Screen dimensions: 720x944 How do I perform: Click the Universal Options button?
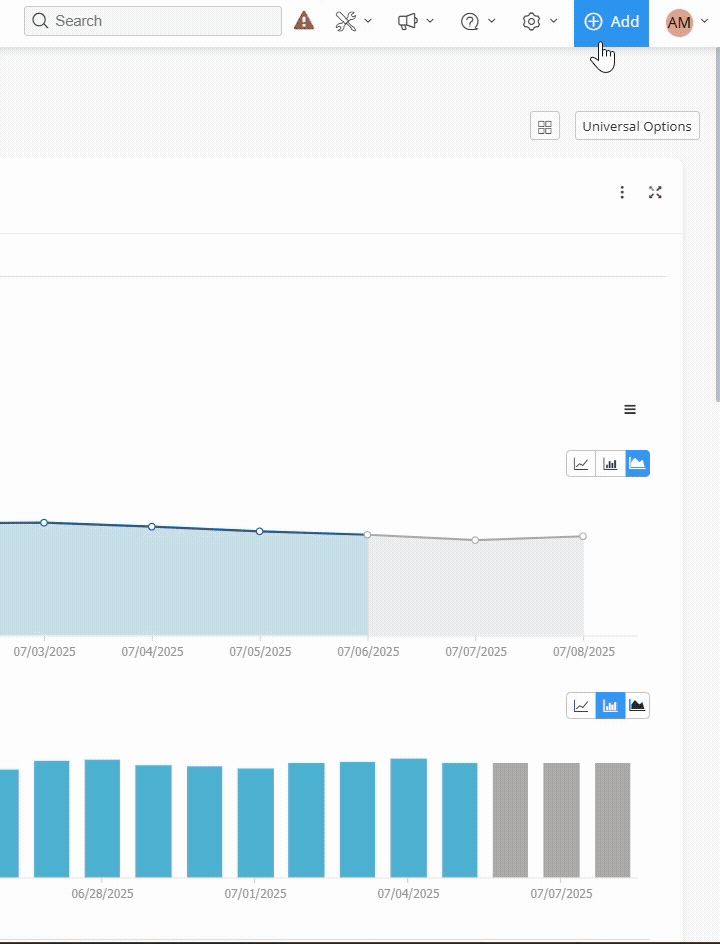point(637,127)
